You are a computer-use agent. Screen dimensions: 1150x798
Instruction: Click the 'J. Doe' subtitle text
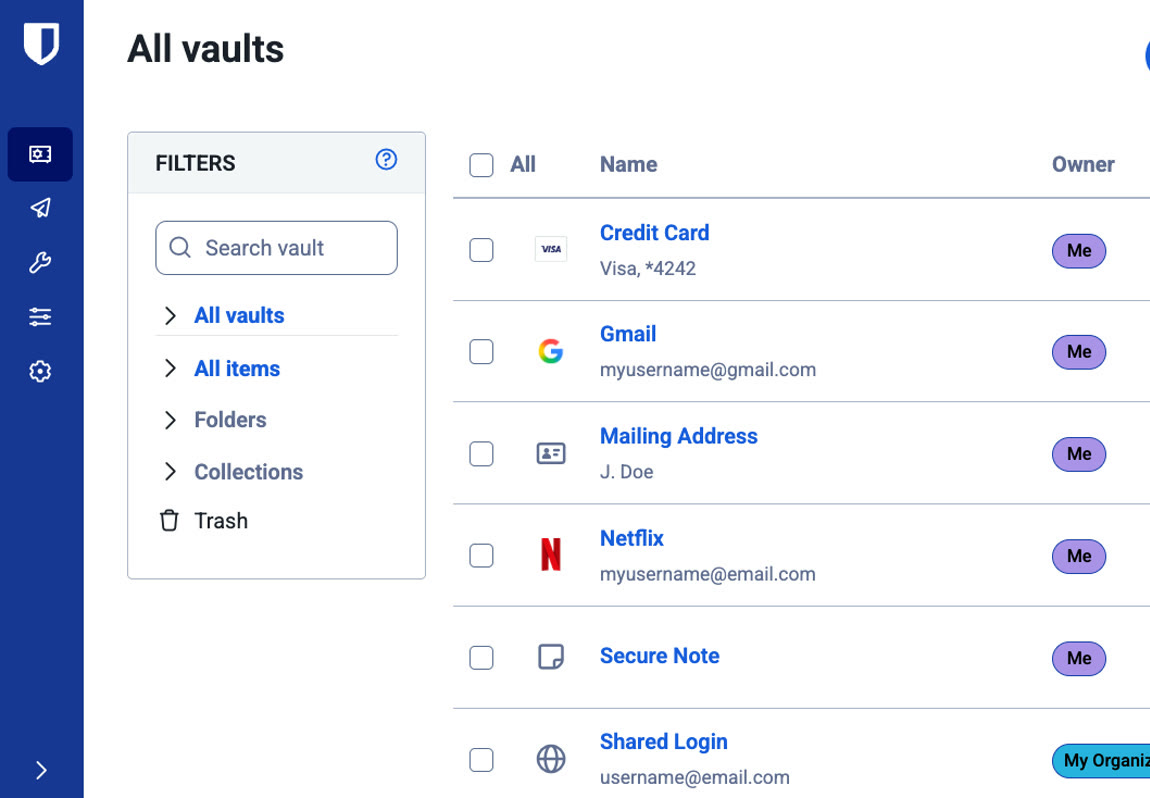626,472
